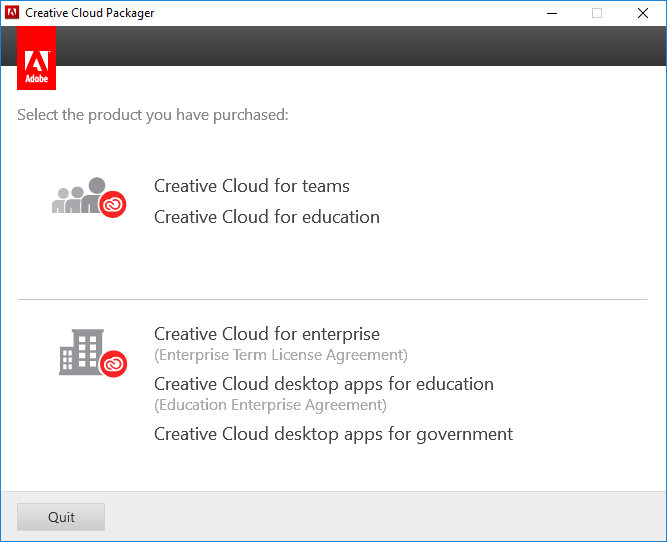Click the Creative Cloud badge on people icon
This screenshot has width=667, height=542.
[x=112, y=204]
